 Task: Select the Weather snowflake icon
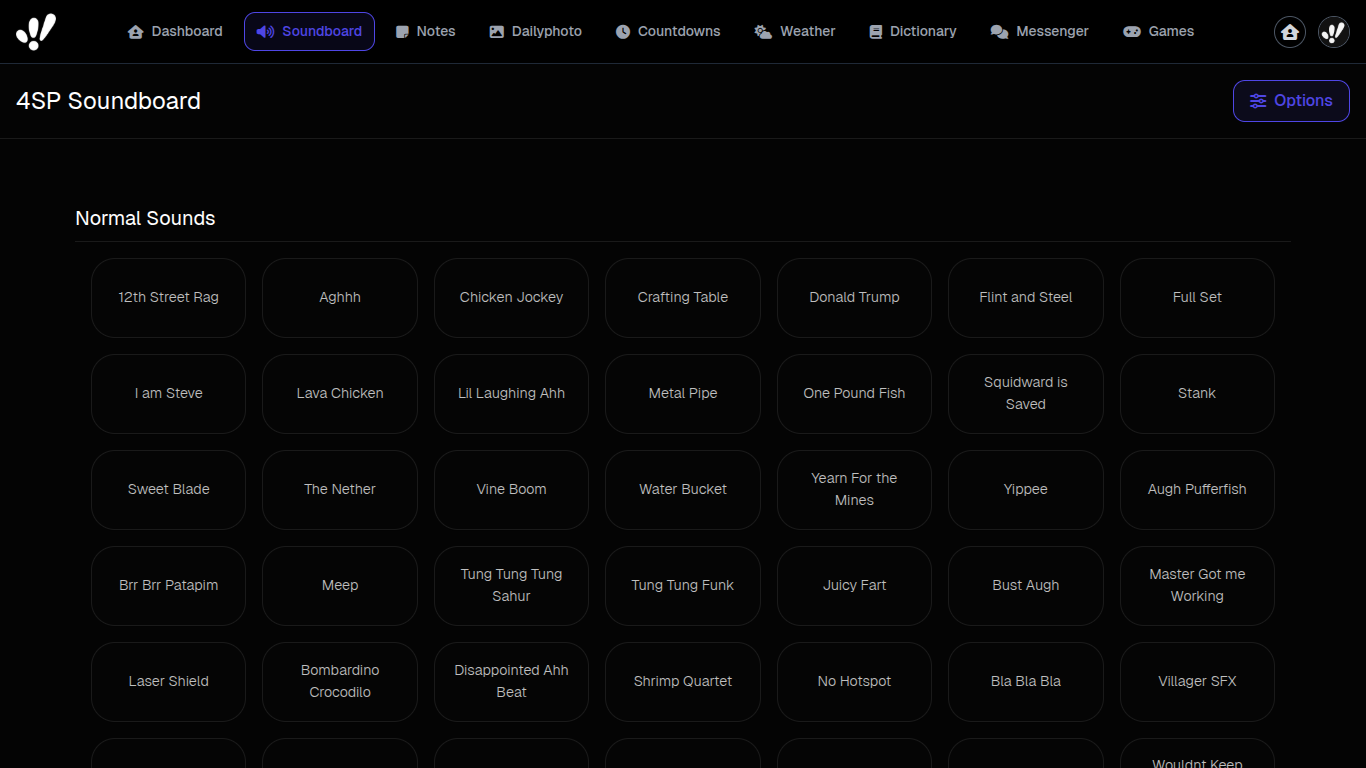[761, 31]
